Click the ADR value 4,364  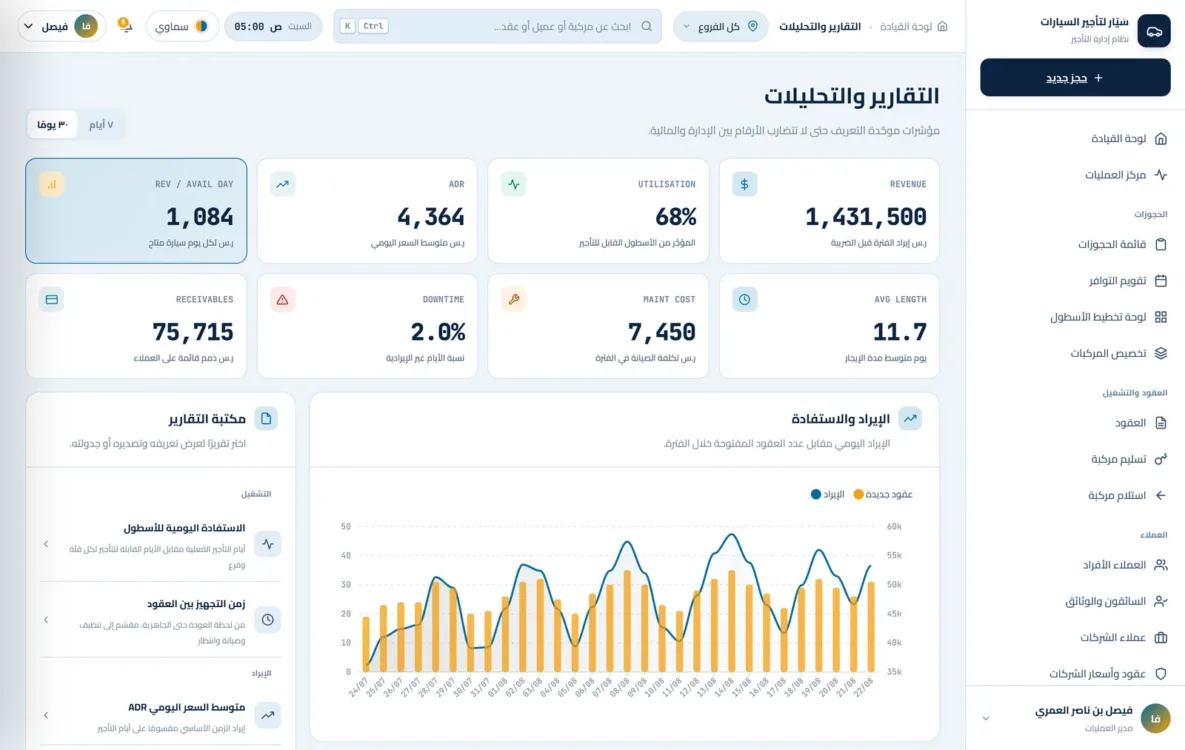point(431,217)
